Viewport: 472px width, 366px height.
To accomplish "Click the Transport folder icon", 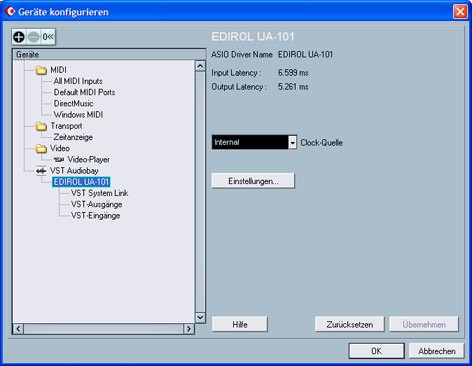I will [x=41, y=126].
